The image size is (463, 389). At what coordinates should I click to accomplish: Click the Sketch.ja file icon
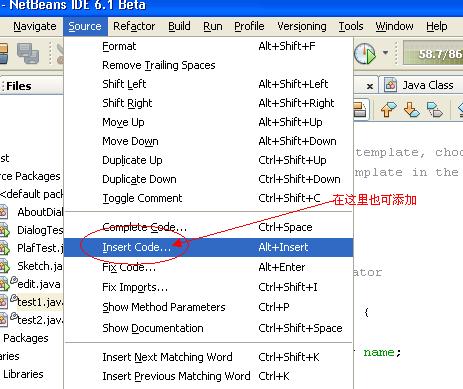(x=5, y=267)
